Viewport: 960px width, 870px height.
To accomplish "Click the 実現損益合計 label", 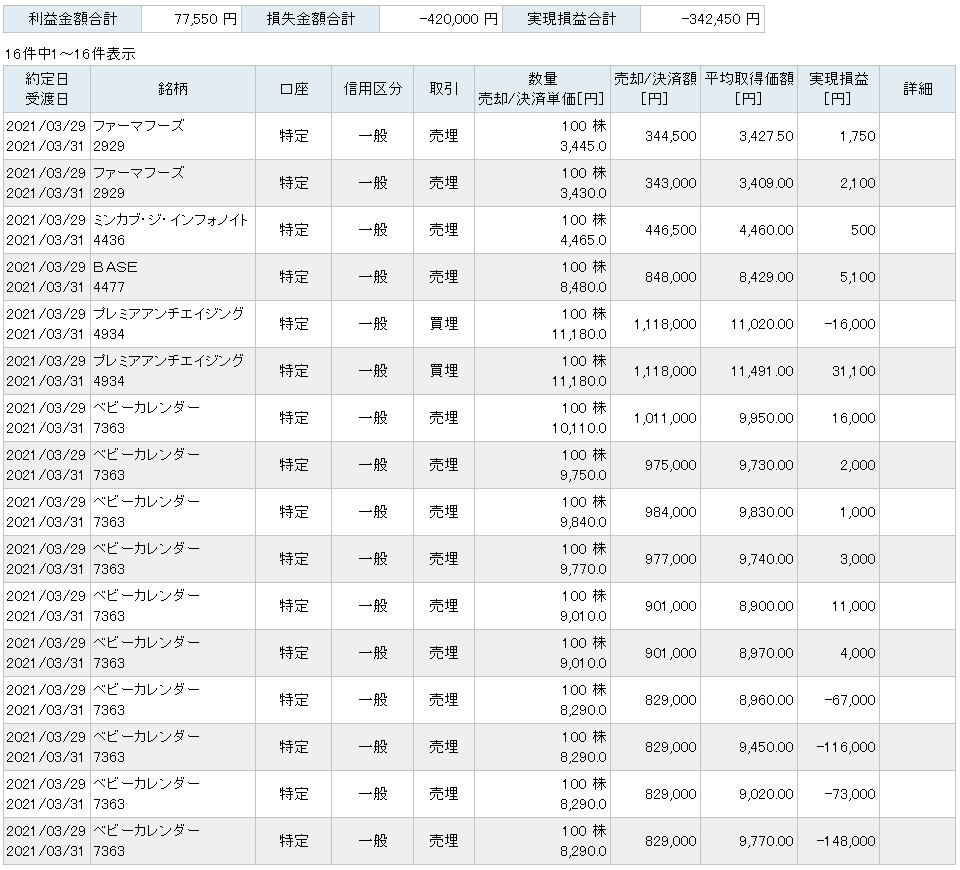I will click(x=571, y=19).
